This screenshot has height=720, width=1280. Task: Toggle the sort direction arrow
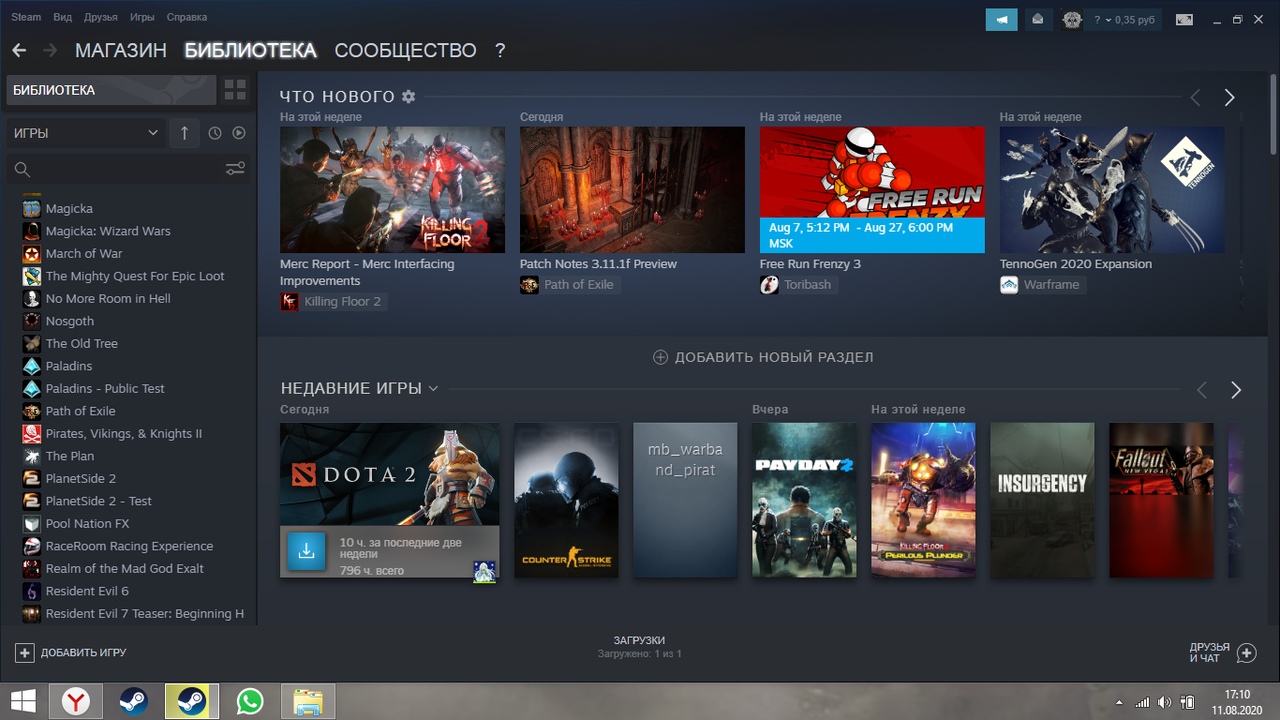point(184,133)
